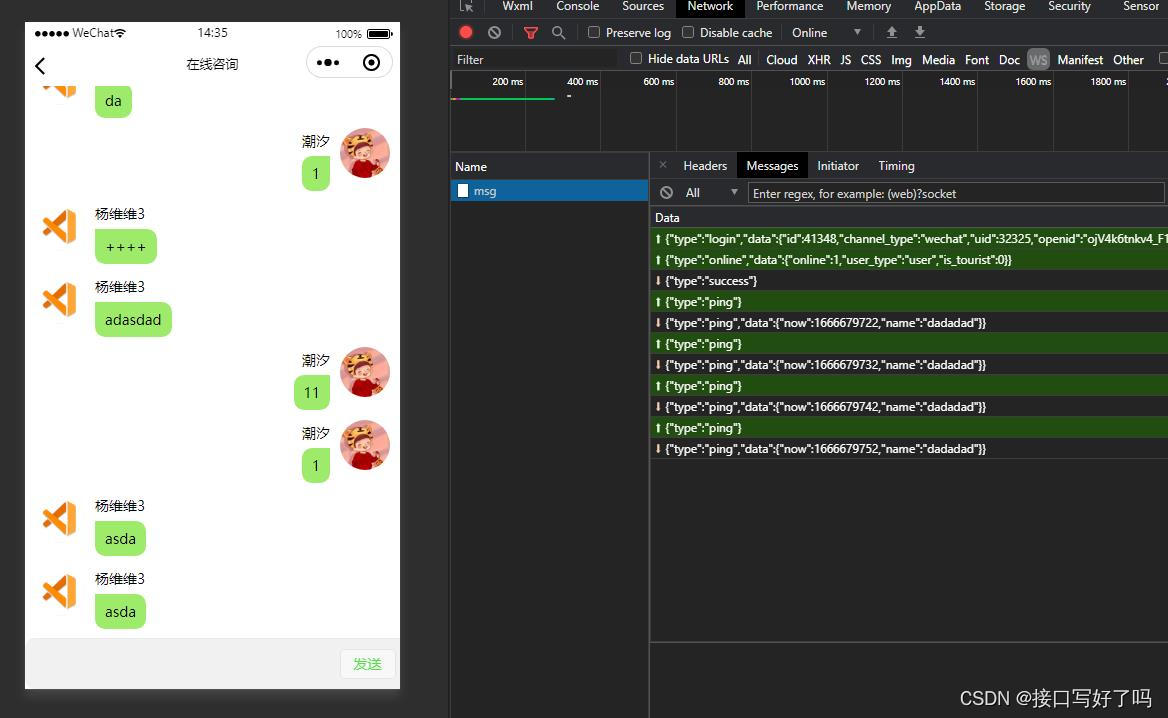Tap the green 发送 send button

(x=367, y=664)
